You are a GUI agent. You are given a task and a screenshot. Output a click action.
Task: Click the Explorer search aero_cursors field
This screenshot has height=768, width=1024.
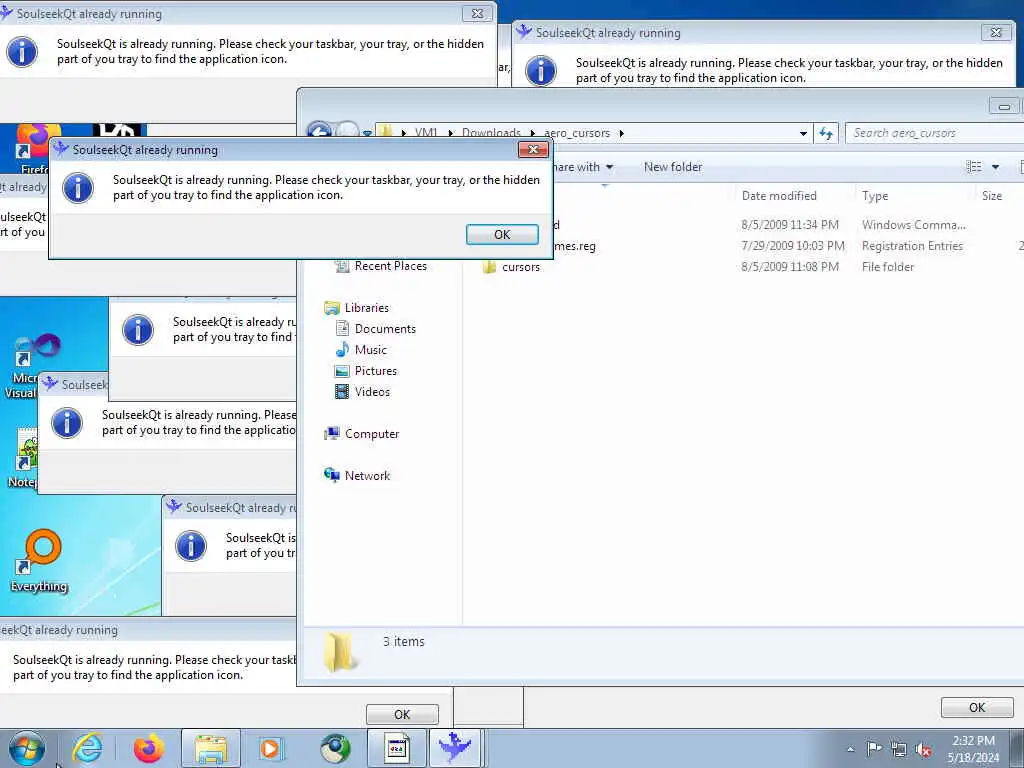(935, 133)
